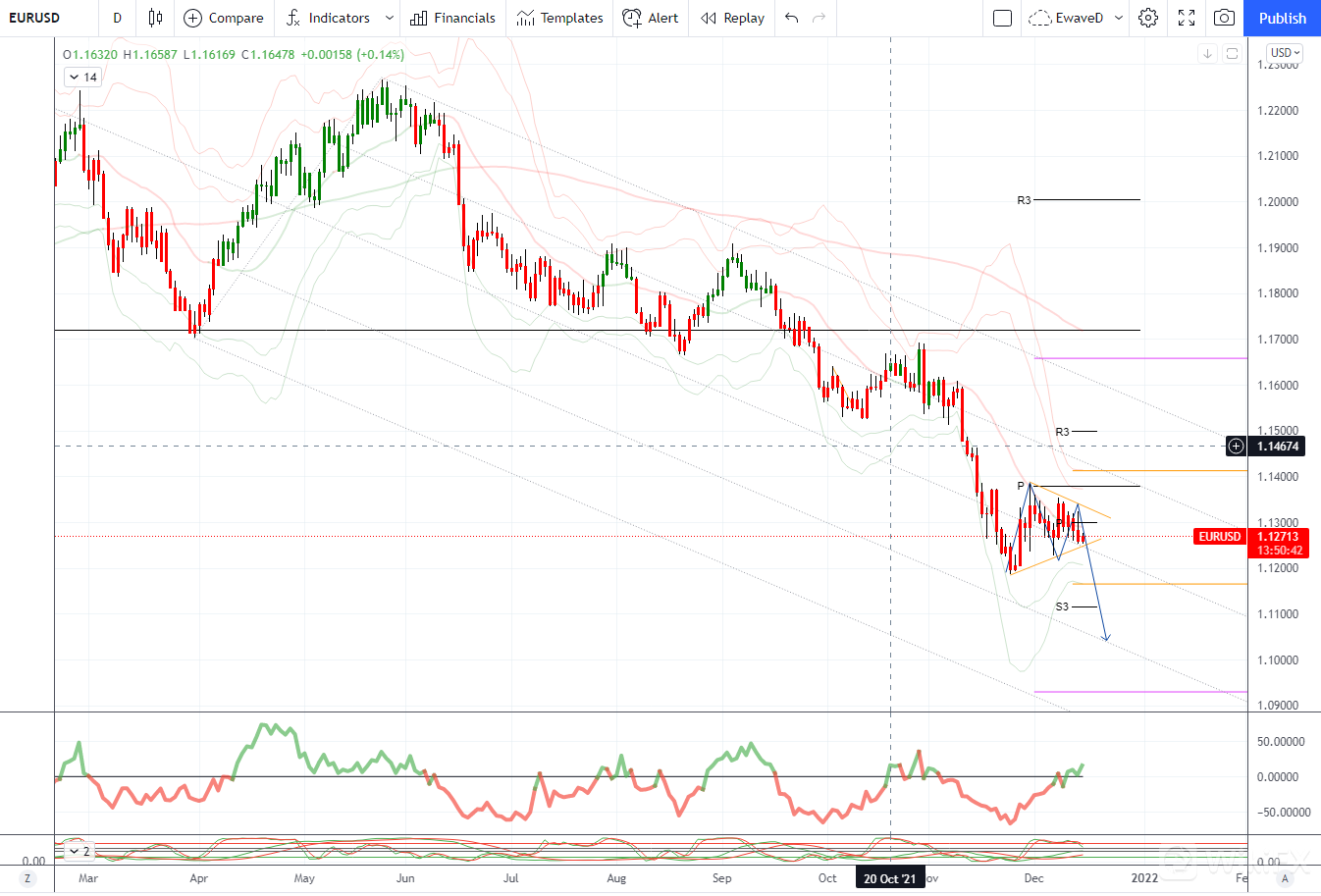Open the select layout square icon

point(1002,18)
